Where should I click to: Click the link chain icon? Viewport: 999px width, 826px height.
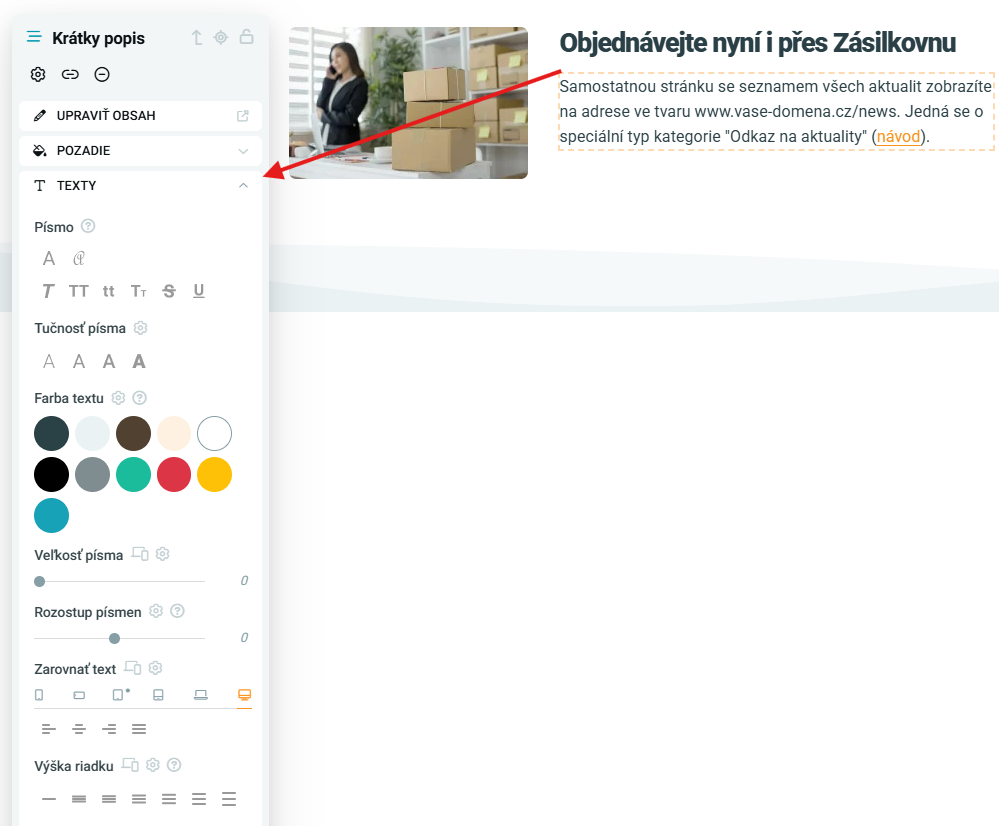(70, 75)
